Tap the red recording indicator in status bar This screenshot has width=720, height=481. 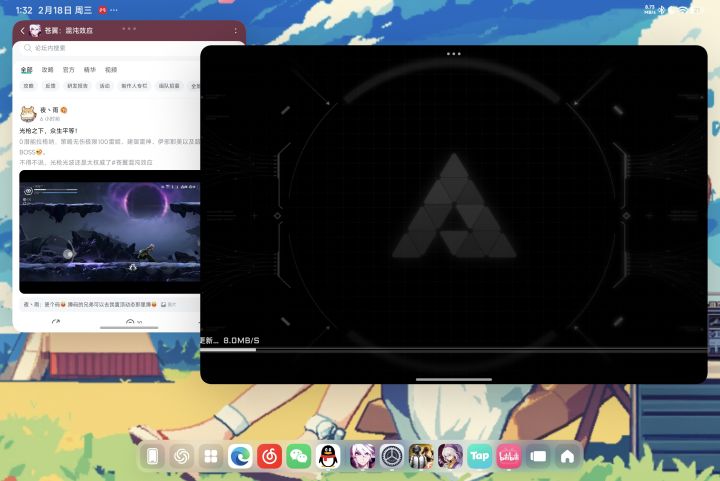coord(103,10)
